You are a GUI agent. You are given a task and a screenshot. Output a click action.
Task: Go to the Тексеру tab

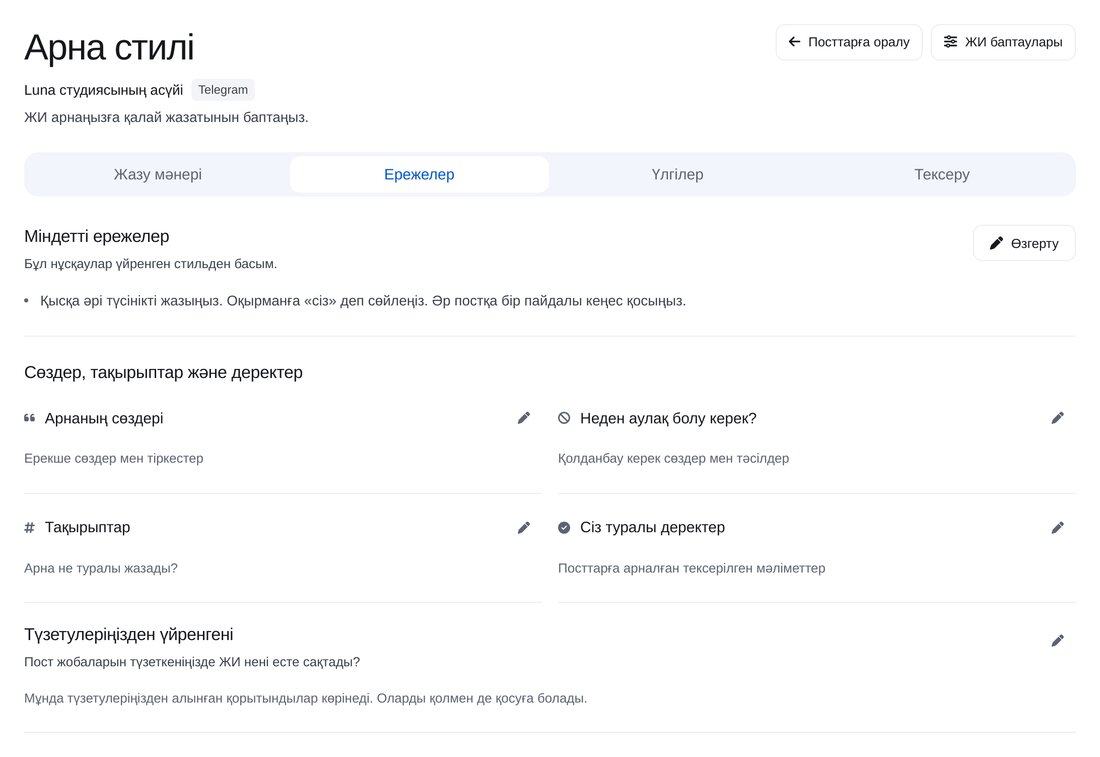pyautogui.click(x=941, y=174)
